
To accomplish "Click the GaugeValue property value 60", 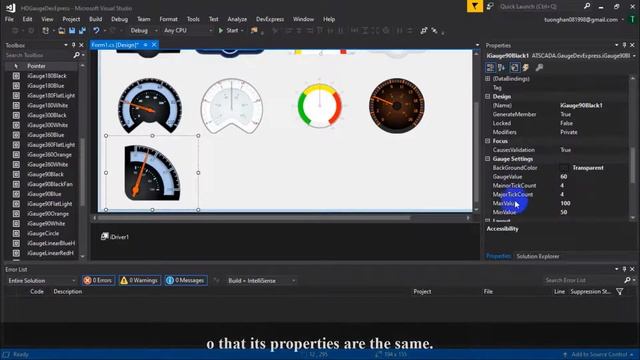I will click(564, 177).
